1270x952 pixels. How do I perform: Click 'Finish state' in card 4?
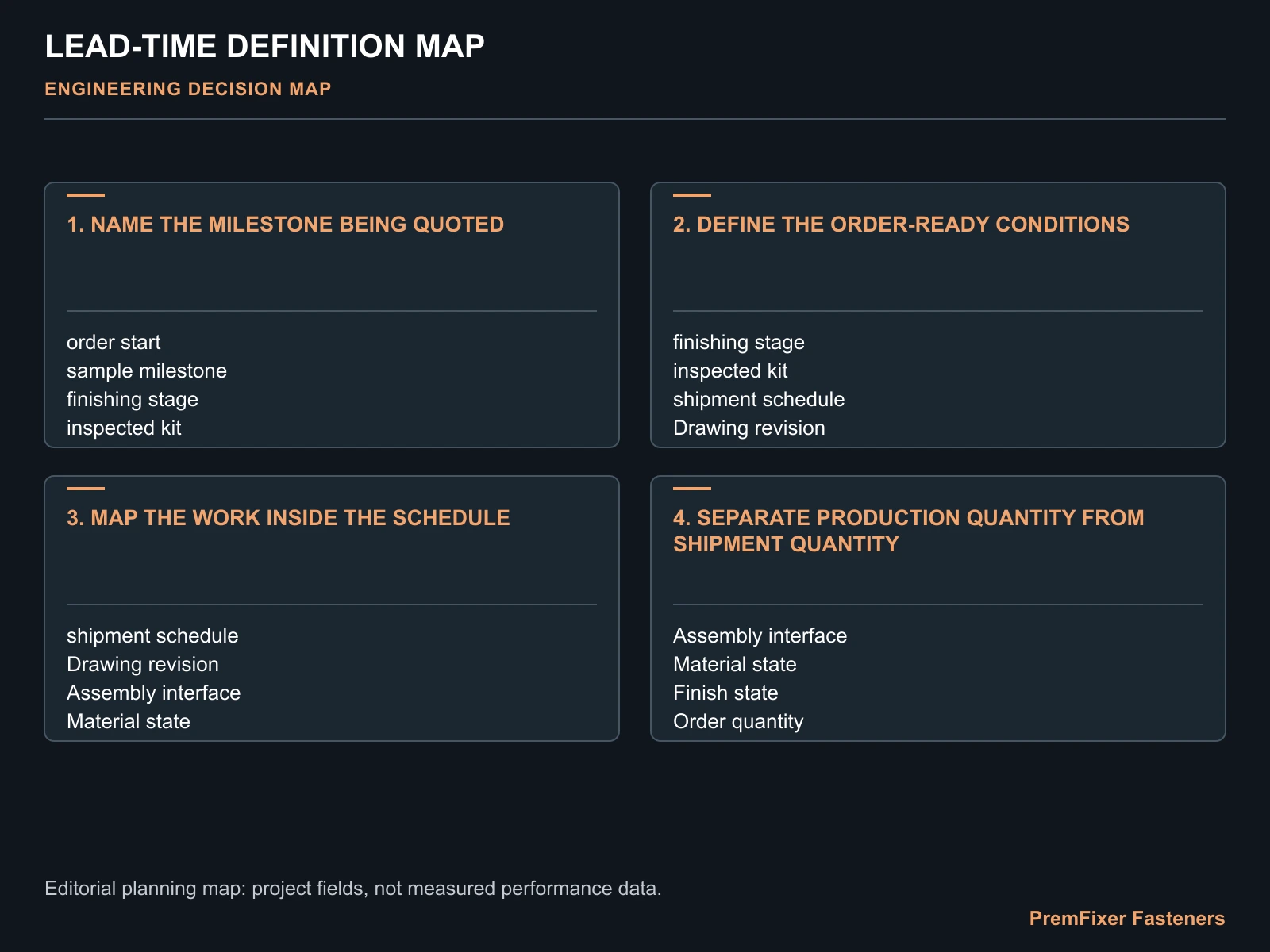tap(725, 693)
